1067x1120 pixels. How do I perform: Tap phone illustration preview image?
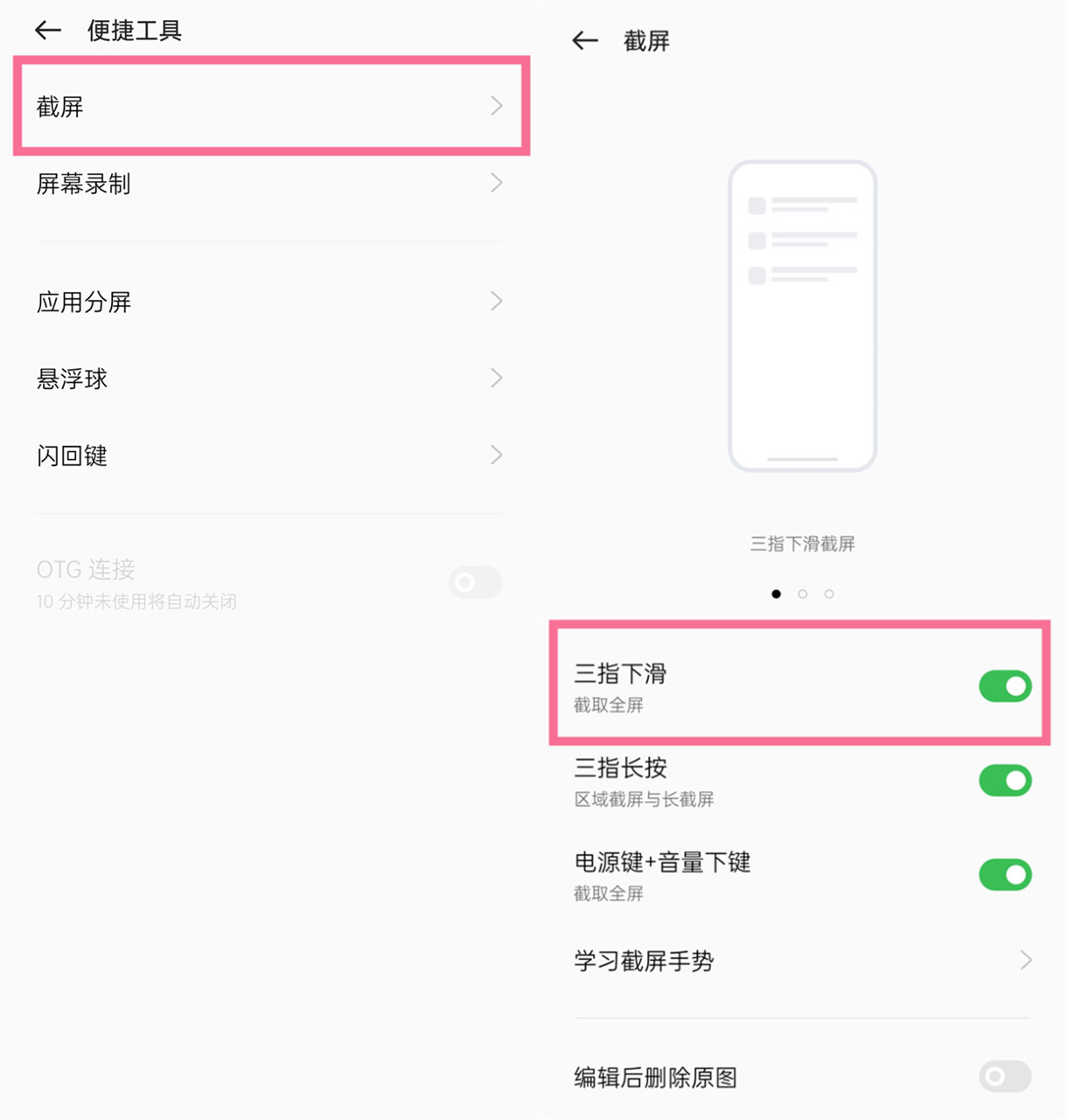[802, 316]
